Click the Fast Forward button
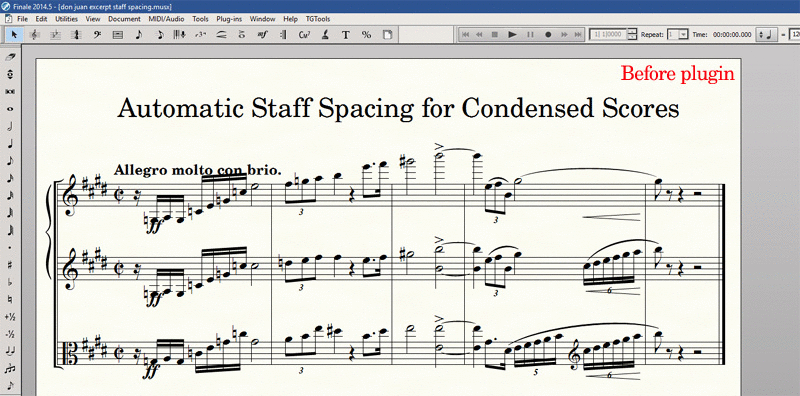Screen dimensions: 800x396 564,34
